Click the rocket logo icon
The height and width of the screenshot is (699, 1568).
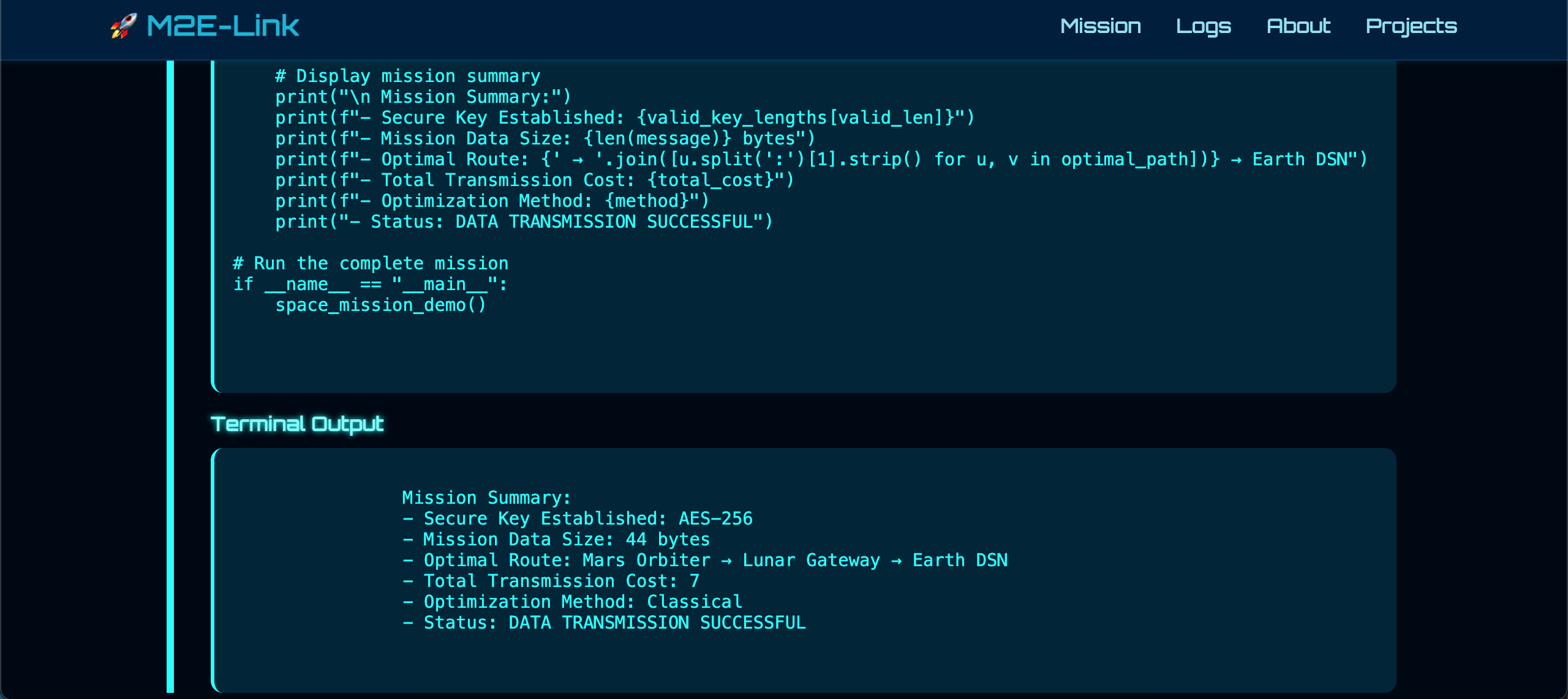click(124, 26)
